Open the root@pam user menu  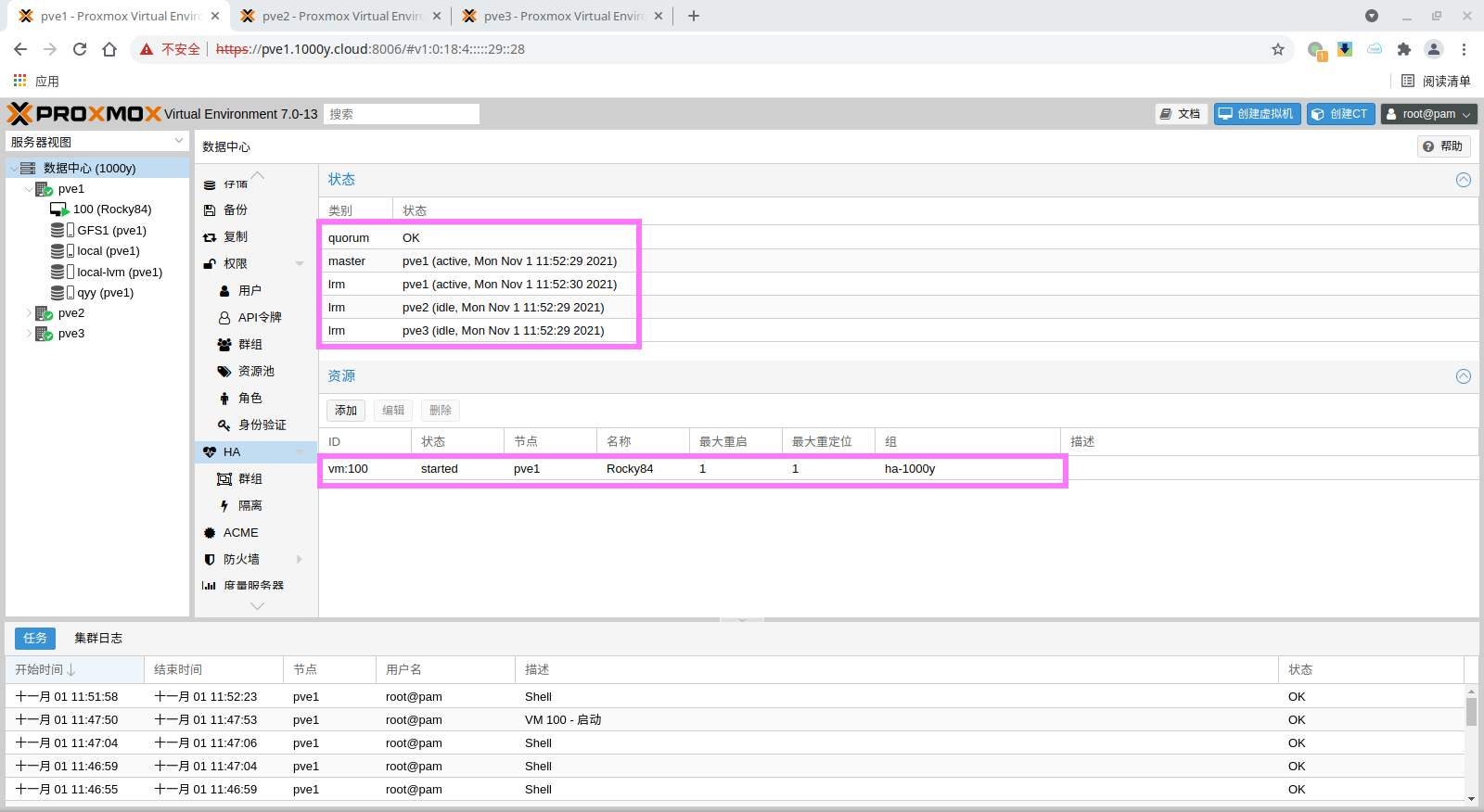tap(1428, 114)
